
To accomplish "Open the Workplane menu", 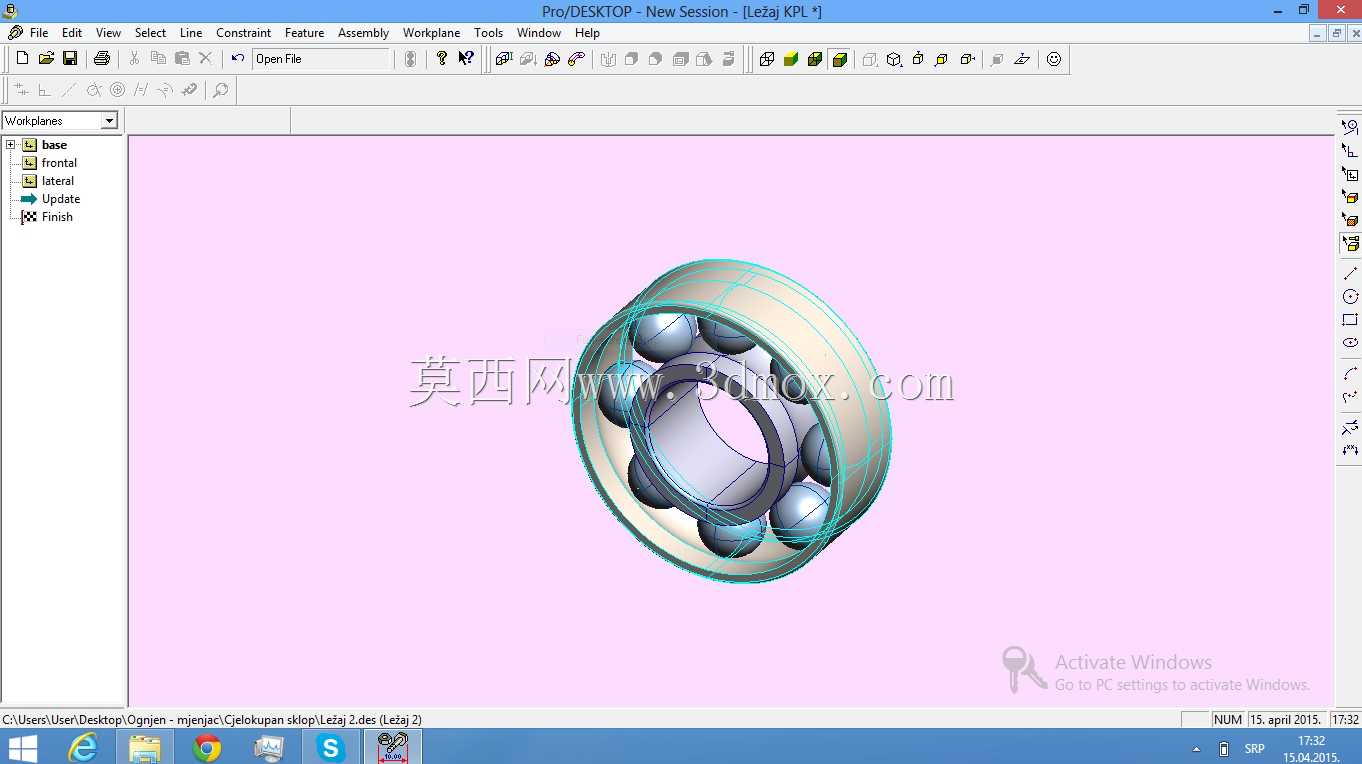I will [x=432, y=33].
